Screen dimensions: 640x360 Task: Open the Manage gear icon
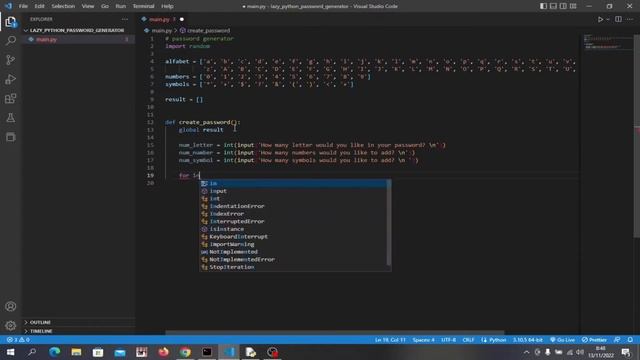click(11, 326)
